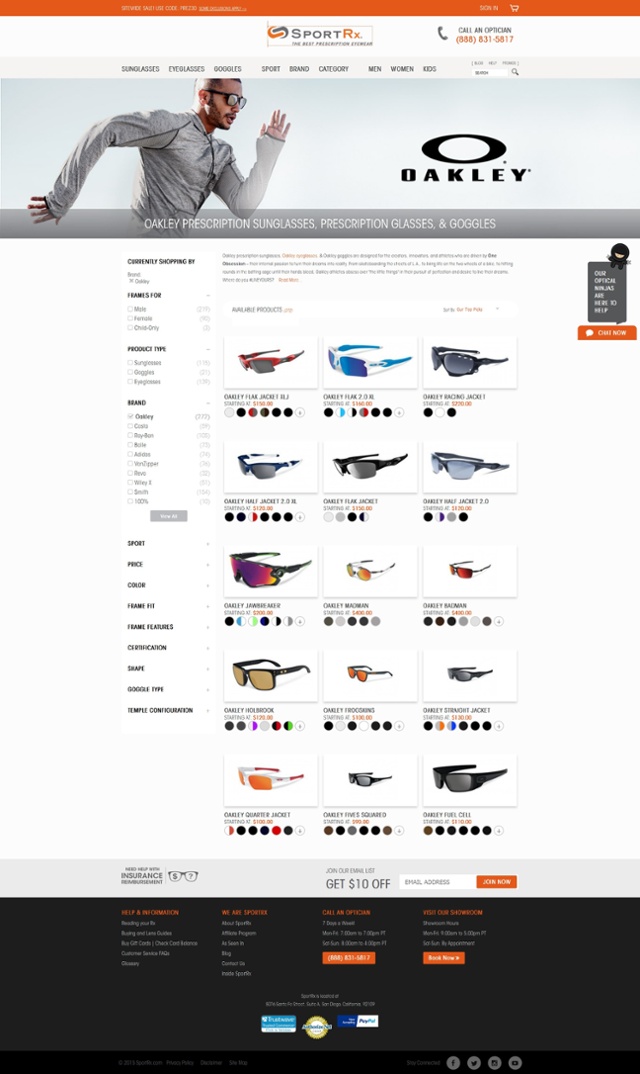The image size is (640, 1074).
Task: Click the search magnifier icon
Action: pyautogui.click(x=515, y=72)
